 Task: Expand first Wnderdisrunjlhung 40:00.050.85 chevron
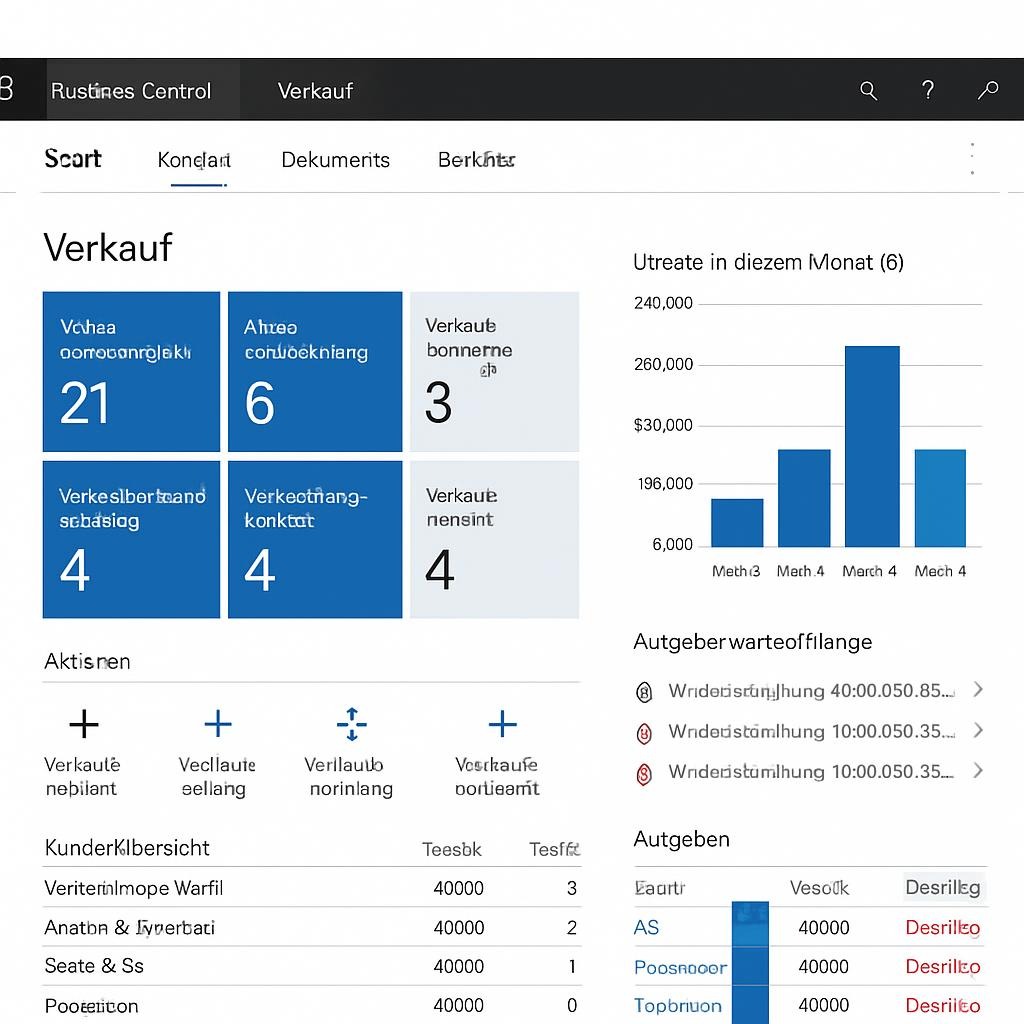978,689
